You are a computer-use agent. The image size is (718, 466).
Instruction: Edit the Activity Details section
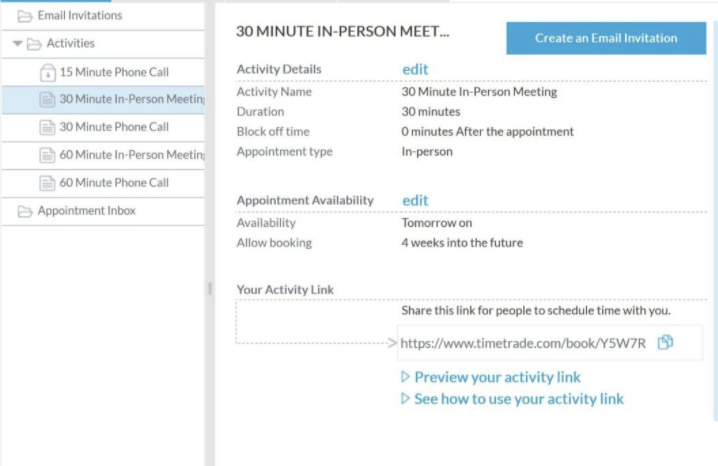415,69
